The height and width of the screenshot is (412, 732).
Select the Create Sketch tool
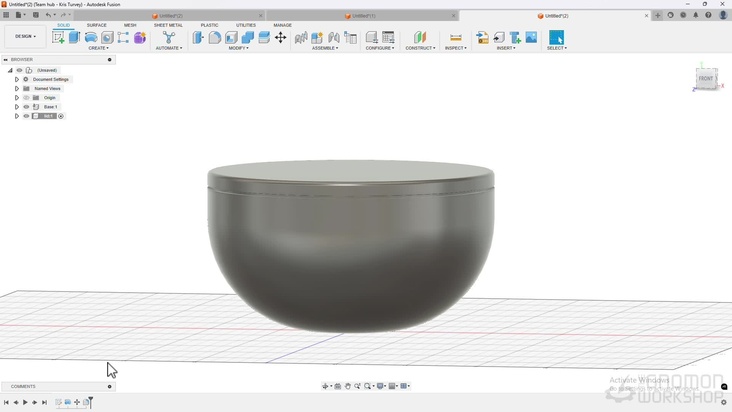58,37
